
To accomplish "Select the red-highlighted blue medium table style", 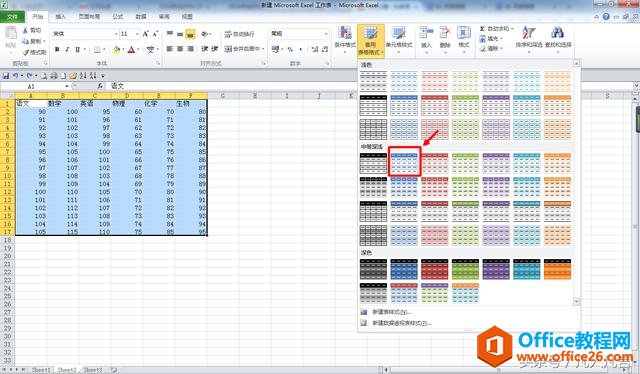I will (404, 162).
